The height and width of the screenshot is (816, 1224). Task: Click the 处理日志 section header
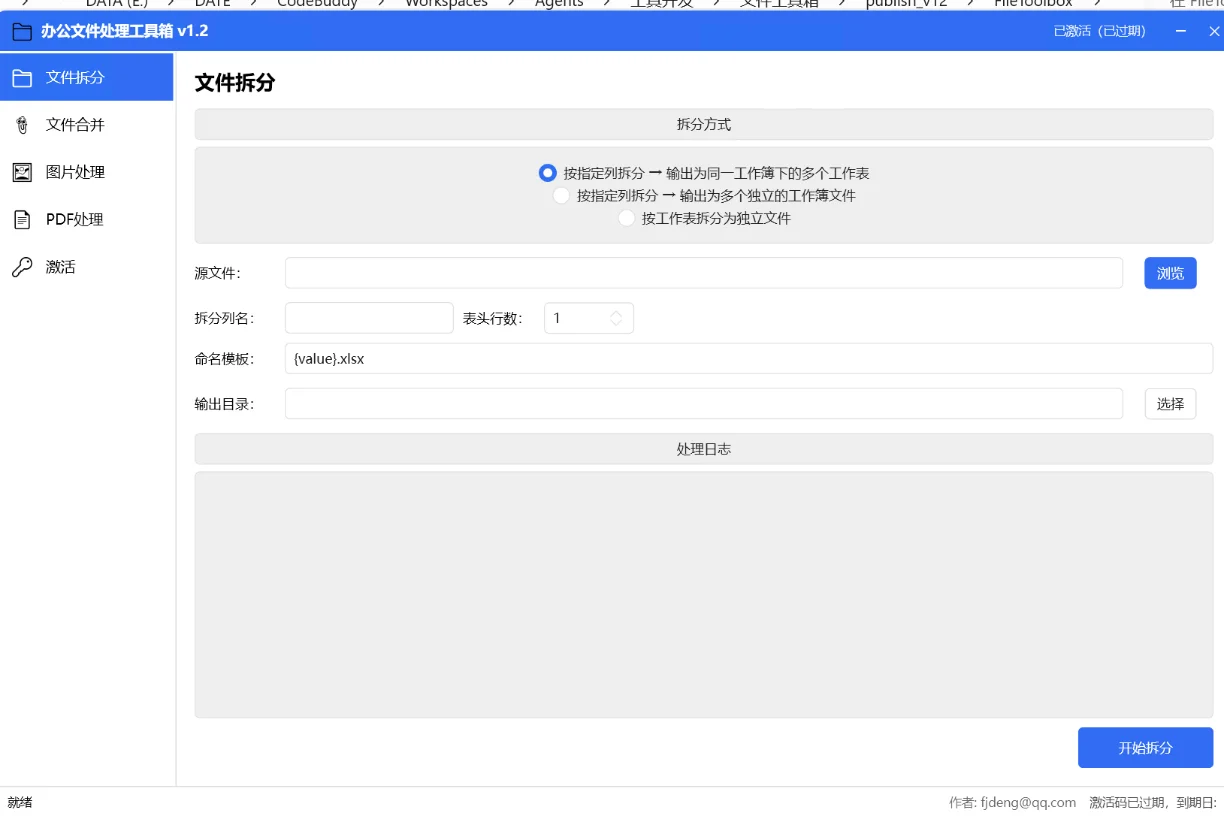tap(704, 449)
